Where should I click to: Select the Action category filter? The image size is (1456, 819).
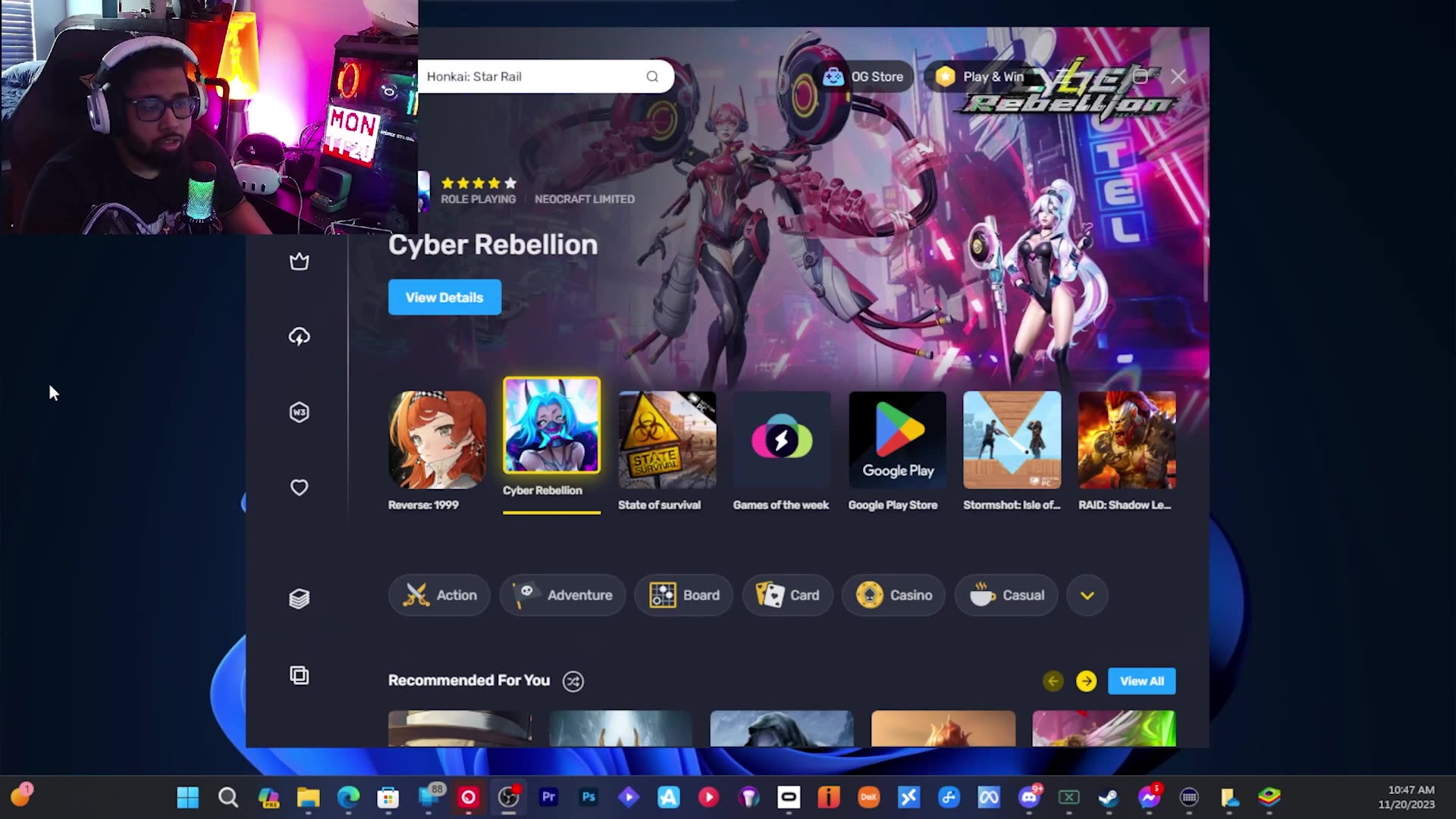click(x=440, y=595)
